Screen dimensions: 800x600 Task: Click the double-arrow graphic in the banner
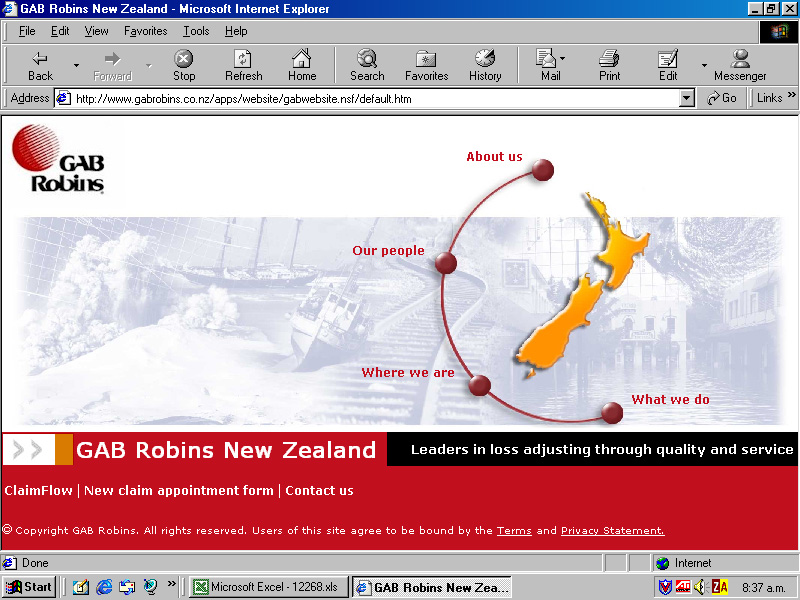(28, 449)
